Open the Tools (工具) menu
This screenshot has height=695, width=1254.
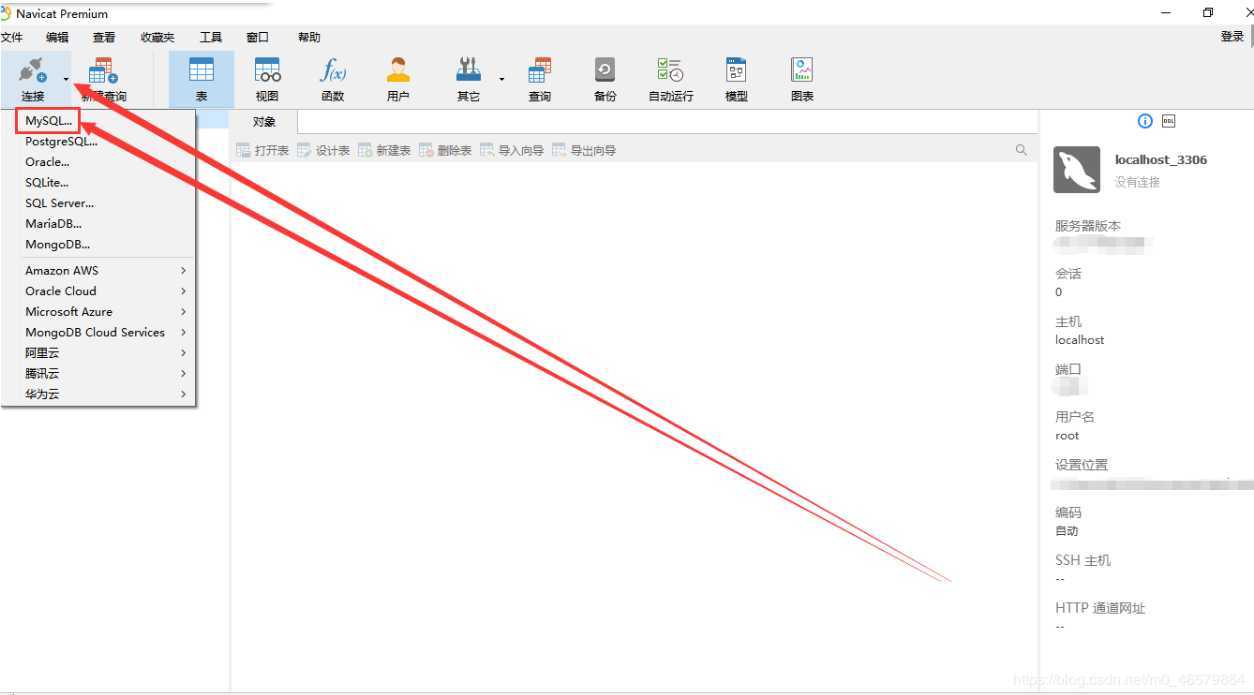click(x=211, y=37)
